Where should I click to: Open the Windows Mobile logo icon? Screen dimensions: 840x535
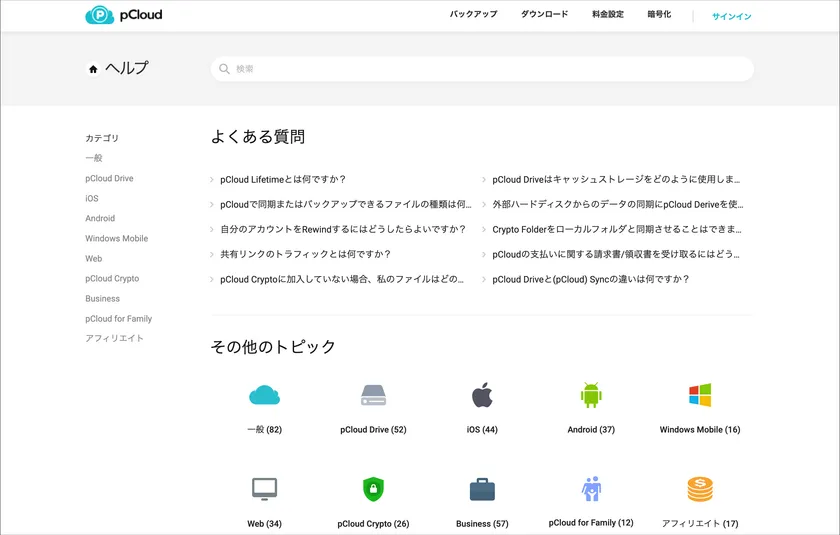click(x=699, y=395)
